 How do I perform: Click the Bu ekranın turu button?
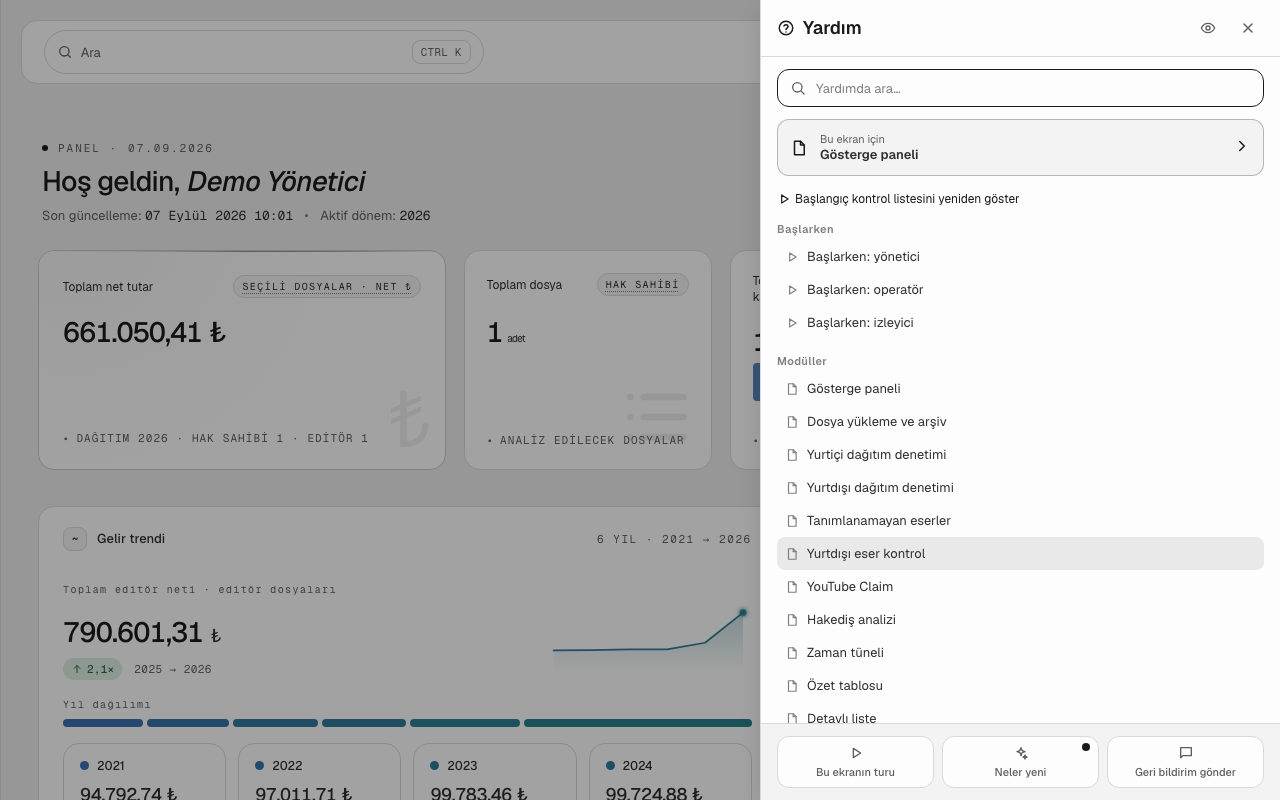(x=855, y=762)
